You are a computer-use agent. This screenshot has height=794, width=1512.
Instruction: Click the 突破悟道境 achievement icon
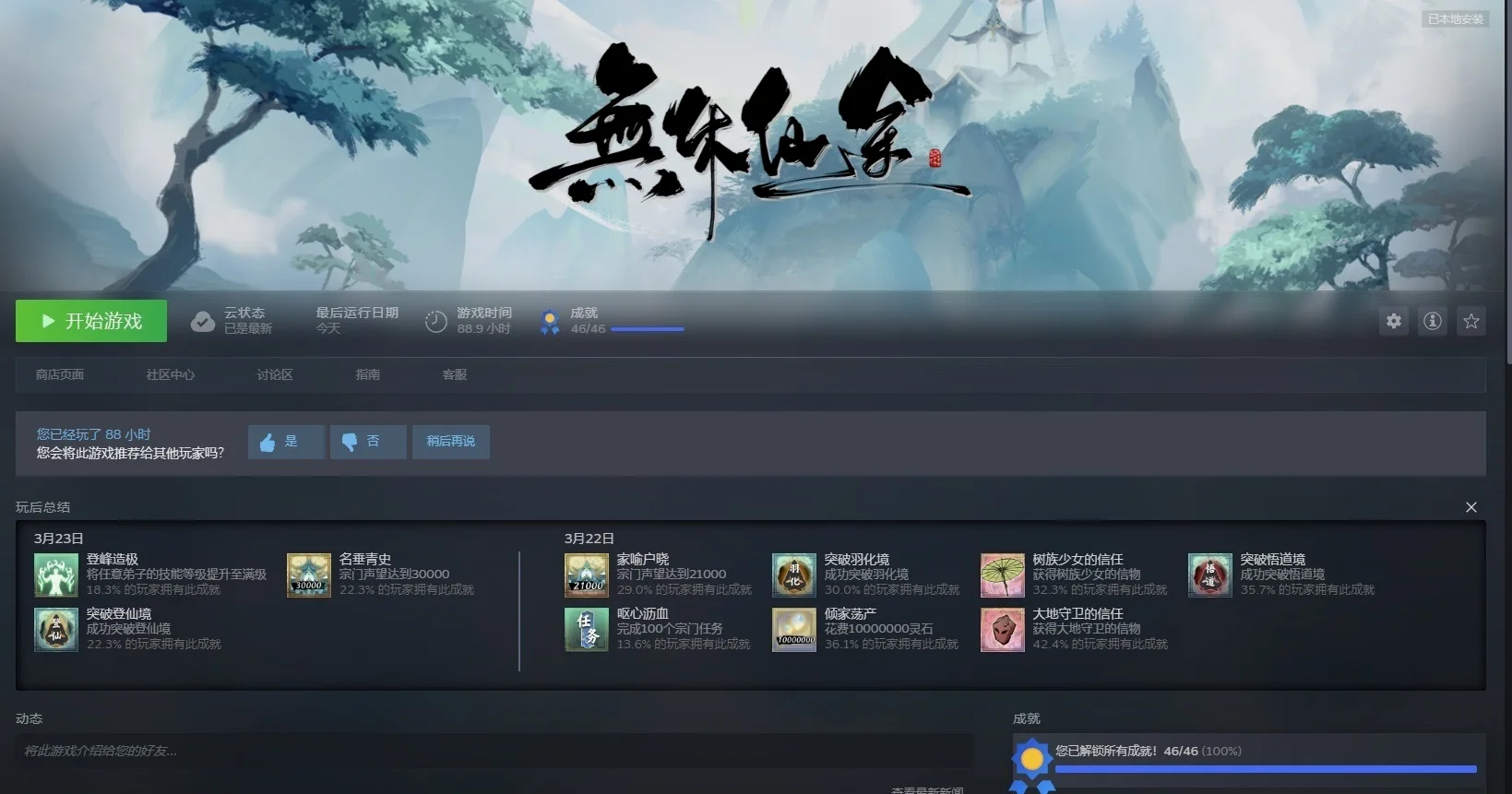click(1210, 575)
